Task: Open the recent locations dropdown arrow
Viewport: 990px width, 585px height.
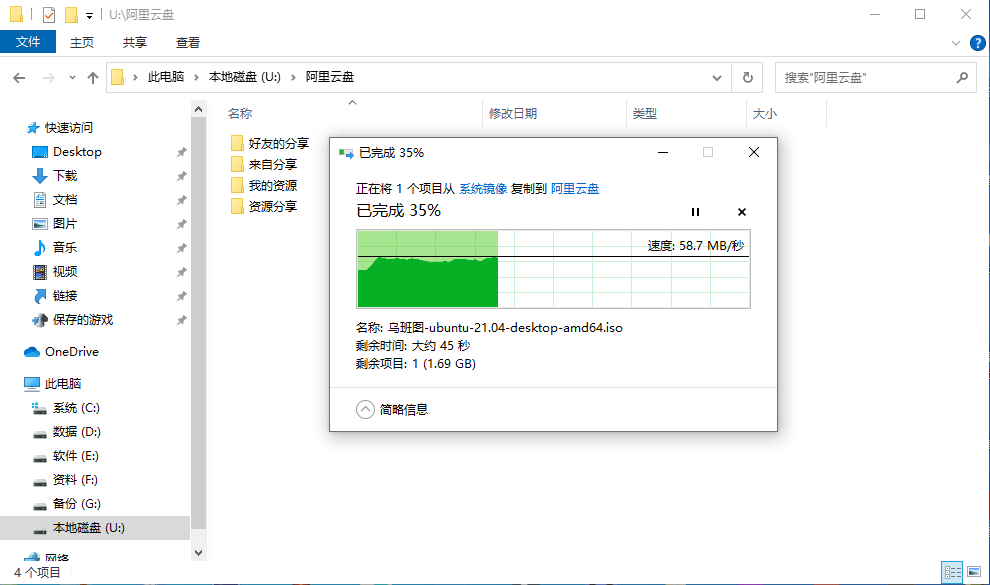Action: coord(71,77)
